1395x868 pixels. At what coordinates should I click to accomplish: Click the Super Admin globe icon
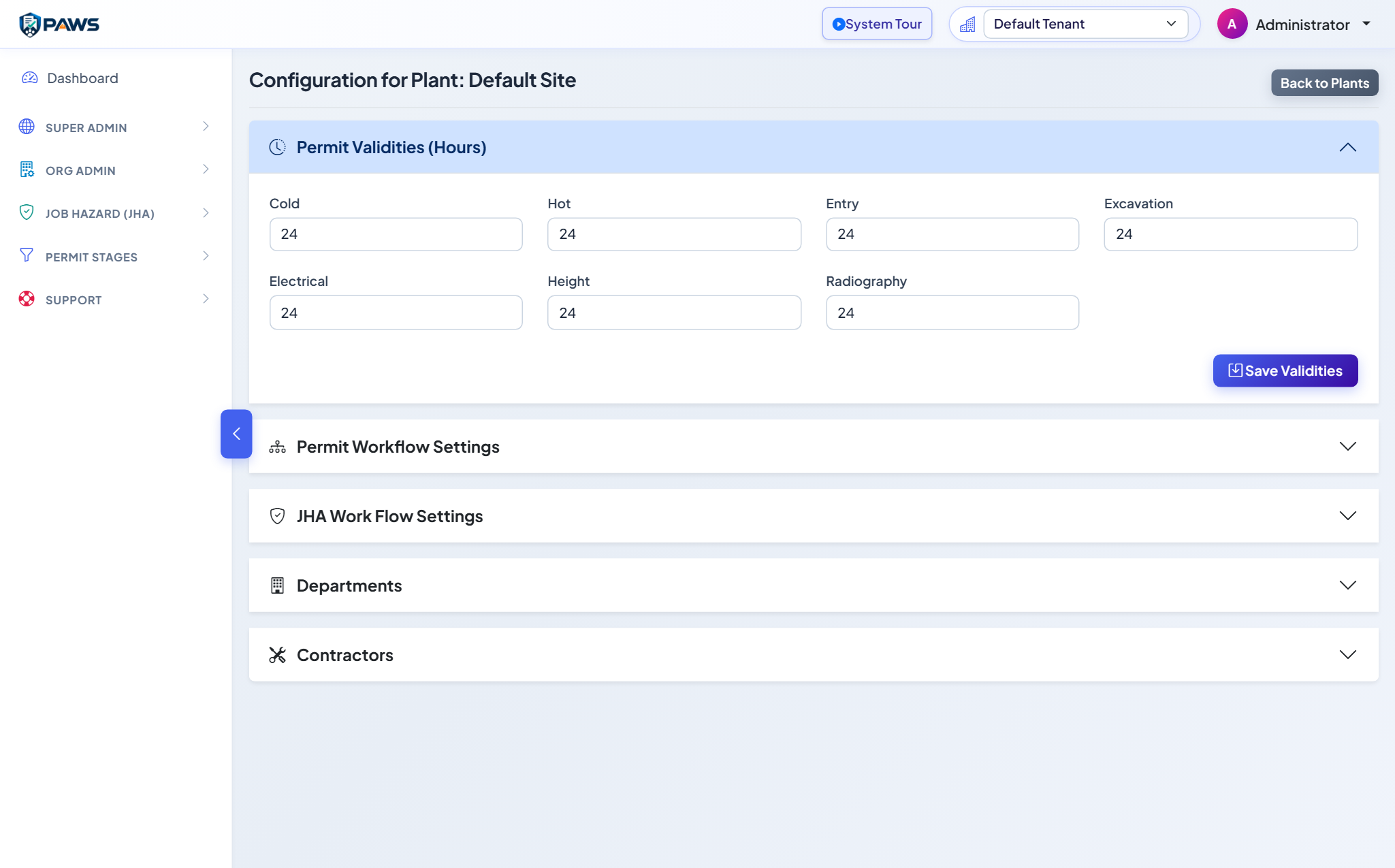point(27,127)
